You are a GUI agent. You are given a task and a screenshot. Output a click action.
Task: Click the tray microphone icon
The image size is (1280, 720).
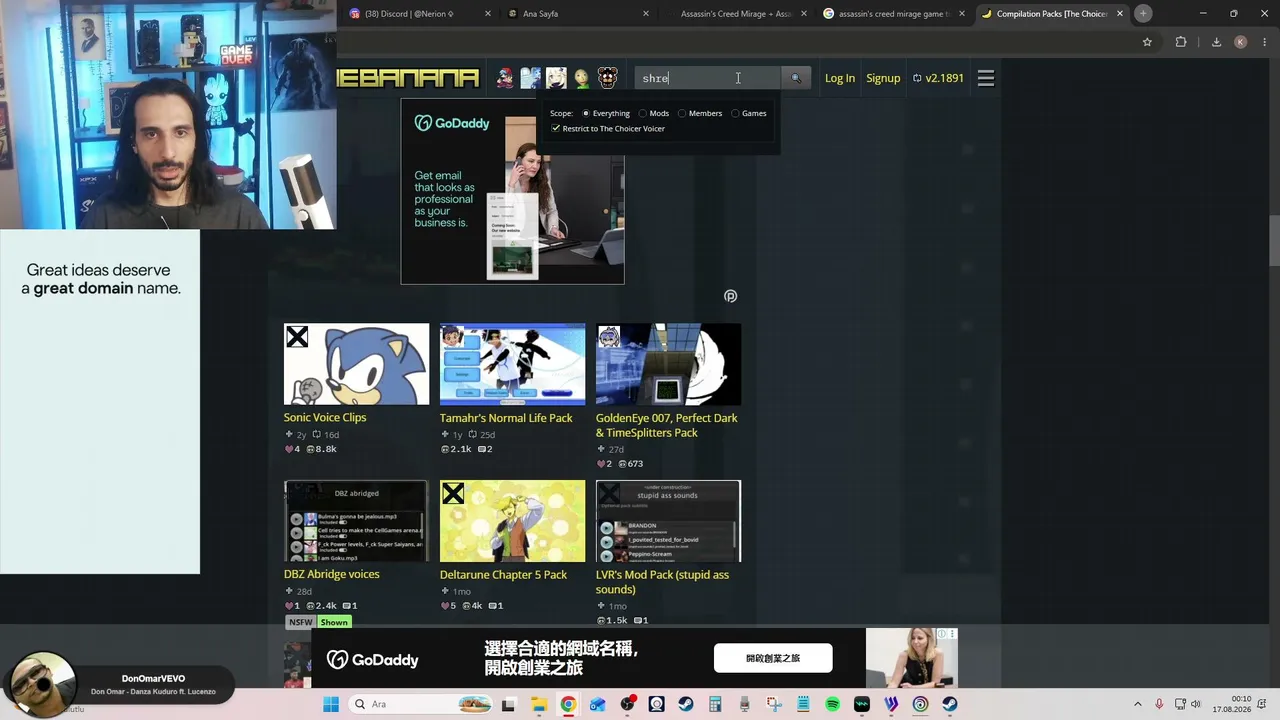[x=1159, y=704]
